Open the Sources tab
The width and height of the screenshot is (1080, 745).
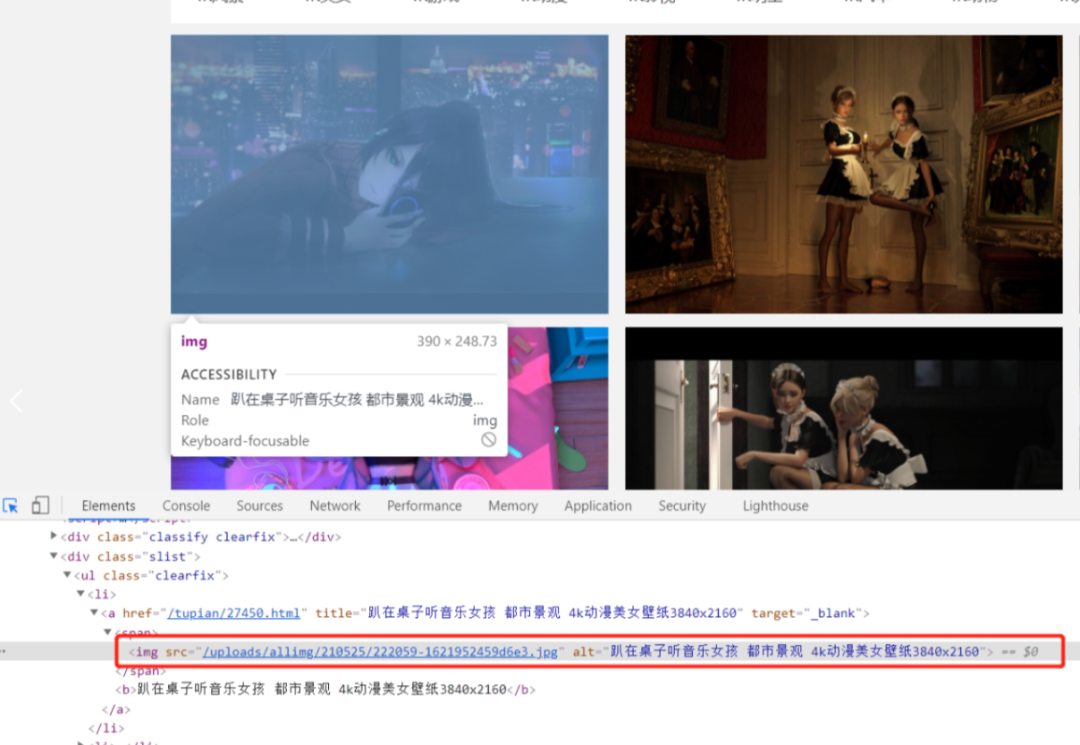click(x=260, y=505)
